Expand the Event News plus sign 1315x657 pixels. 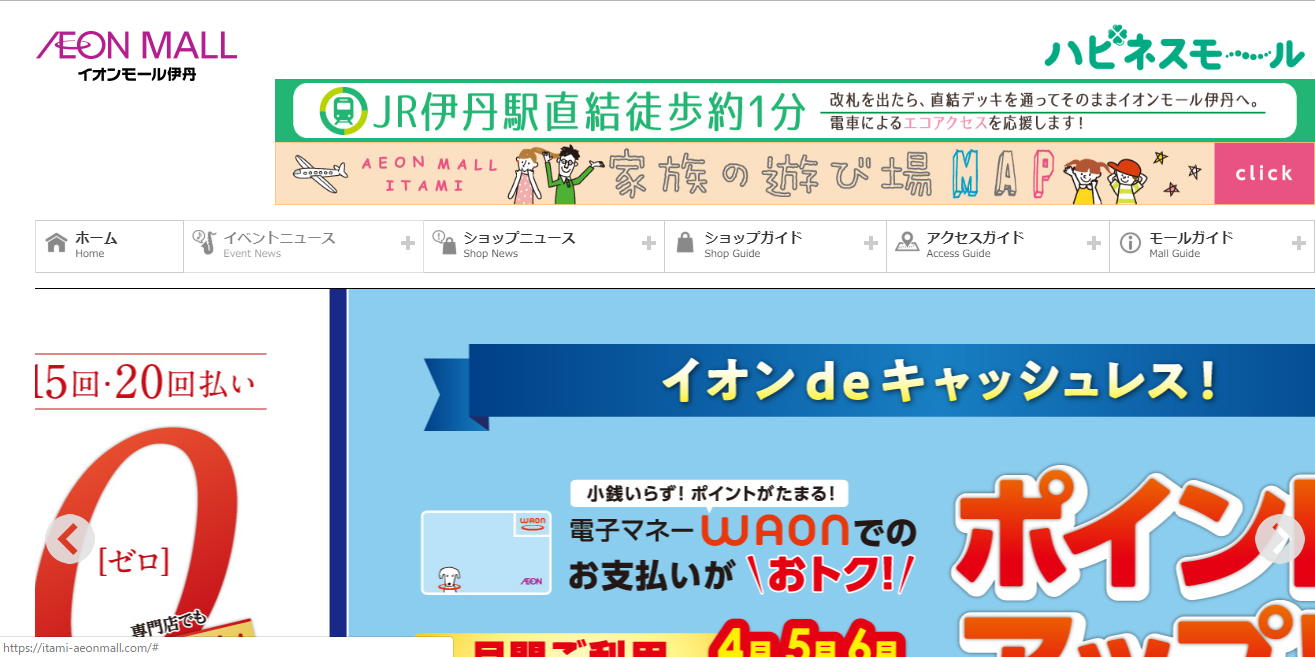pyautogui.click(x=408, y=243)
